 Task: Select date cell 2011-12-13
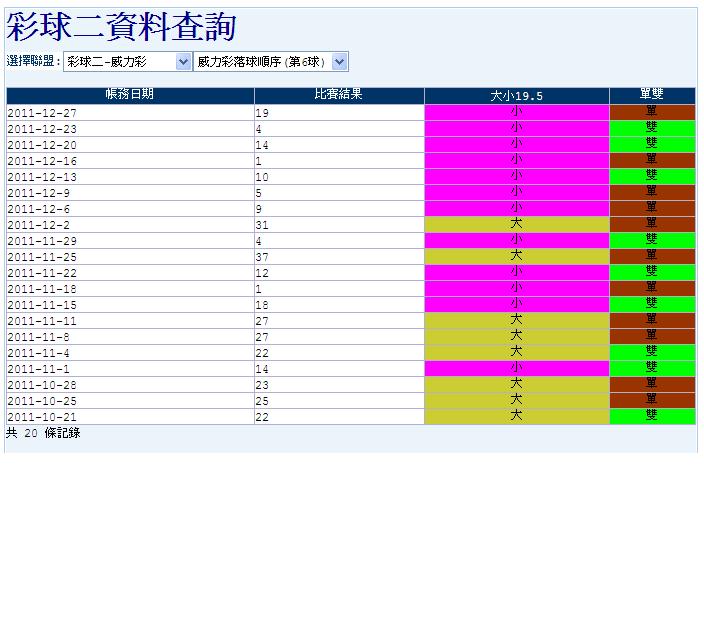pyautogui.click(x=130, y=177)
